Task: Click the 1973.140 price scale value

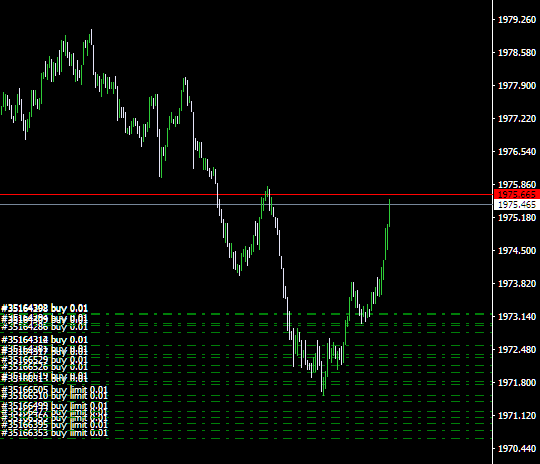Action: (517, 316)
